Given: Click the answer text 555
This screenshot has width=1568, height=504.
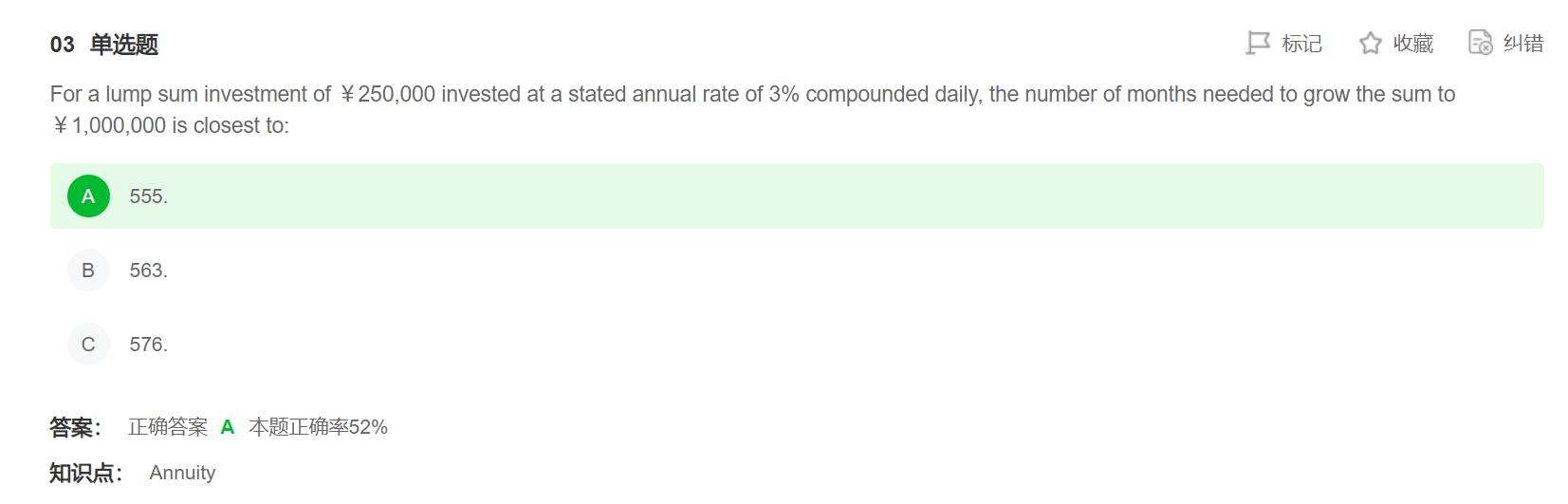Looking at the screenshot, I should 148,196.
